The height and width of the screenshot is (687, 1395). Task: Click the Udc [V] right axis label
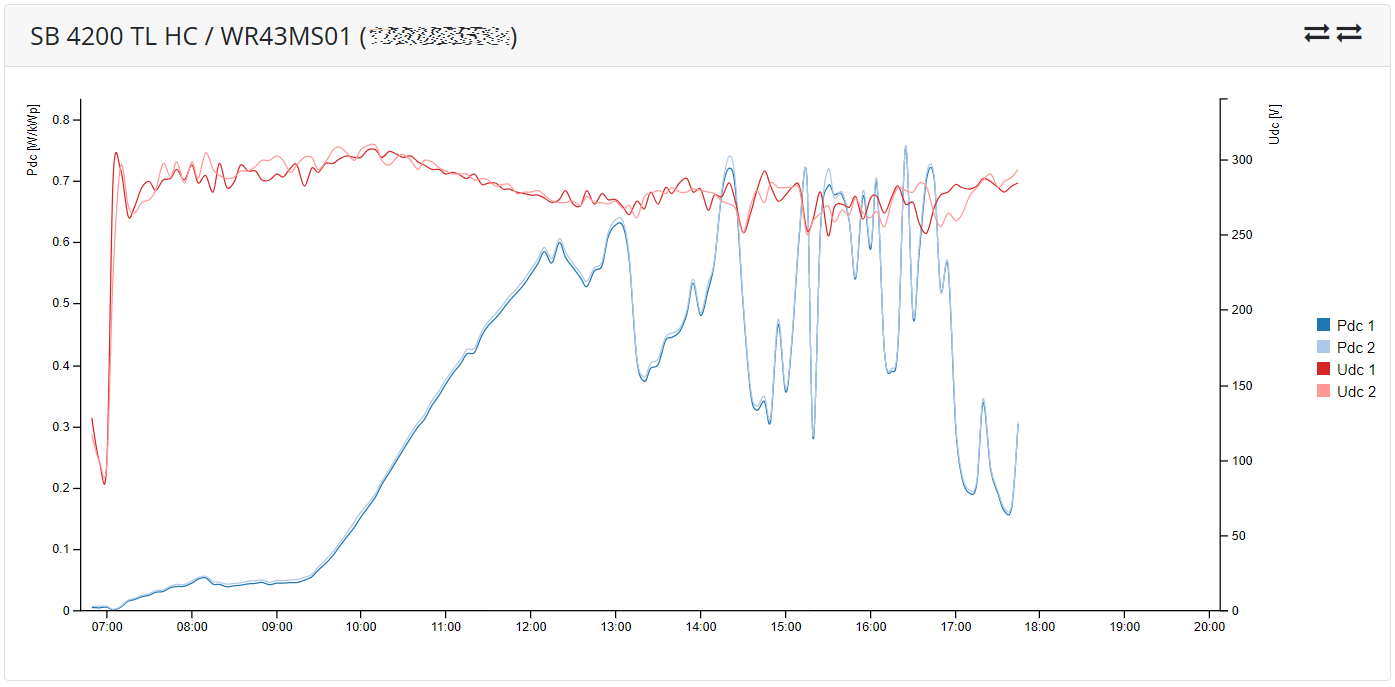coord(1273,123)
